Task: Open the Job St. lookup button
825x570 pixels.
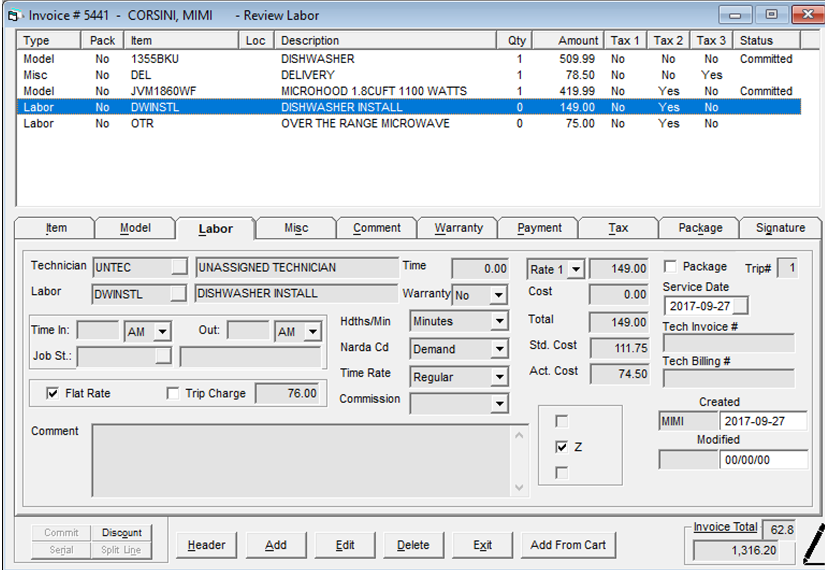Action: pos(163,356)
